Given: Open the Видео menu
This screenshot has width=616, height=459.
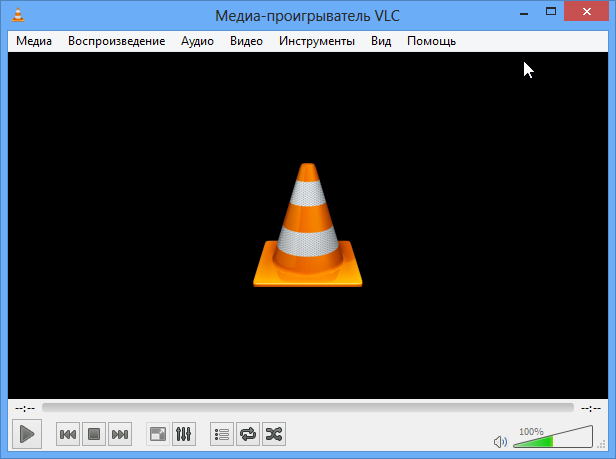Looking at the screenshot, I should coord(246,41).
